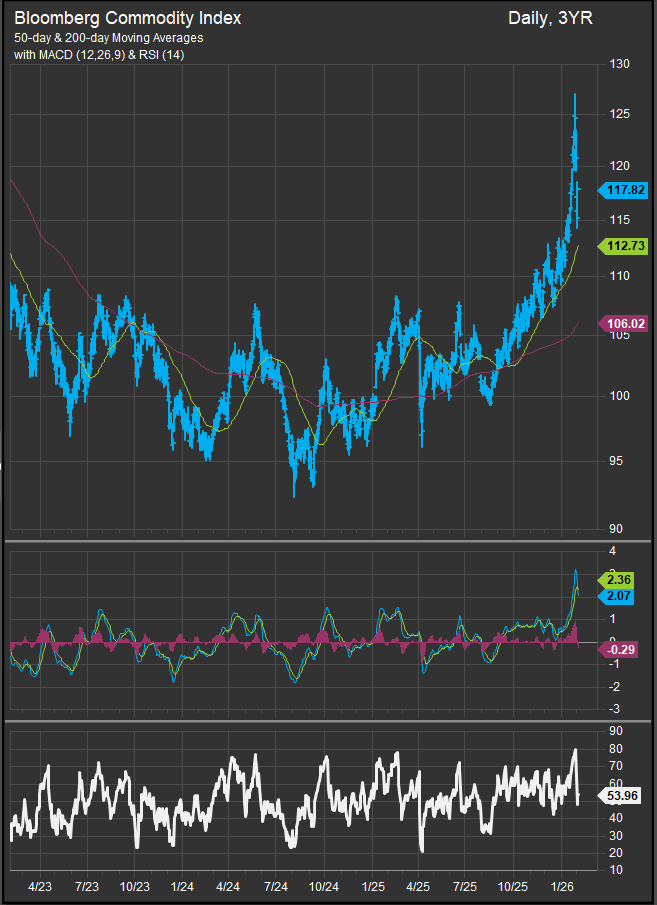Click the white 53.96 RSI value tag
The image size is (657, 905).
coord(621,796)
